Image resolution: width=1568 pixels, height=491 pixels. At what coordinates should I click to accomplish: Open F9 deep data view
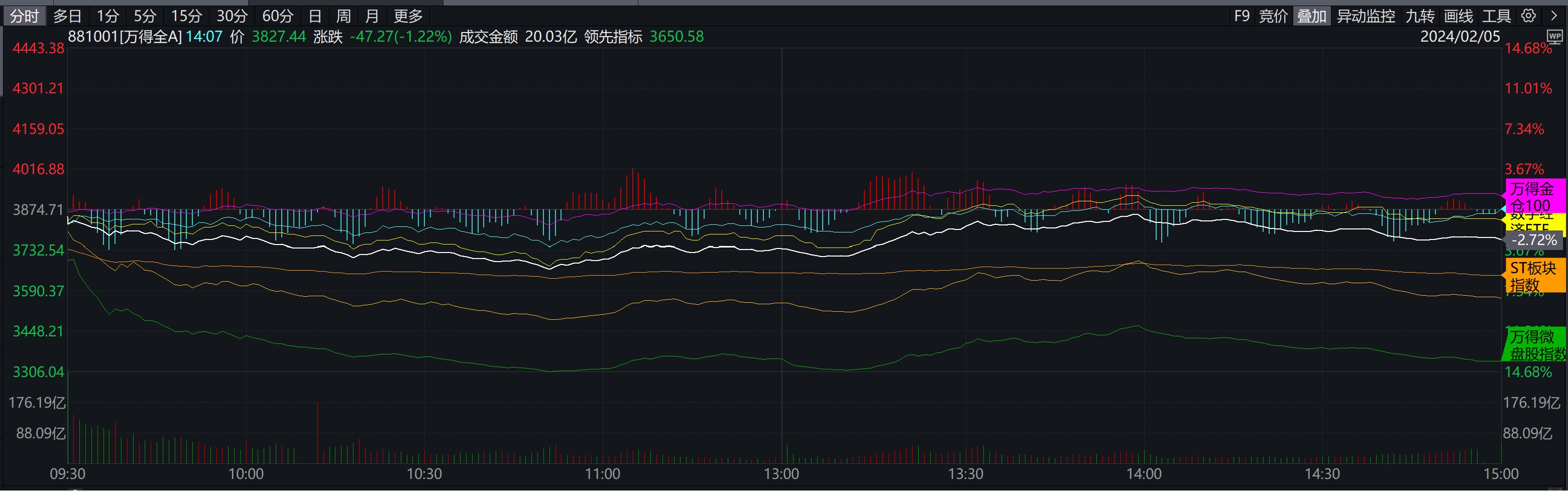pyautogui.click(x=1242, y=16)
